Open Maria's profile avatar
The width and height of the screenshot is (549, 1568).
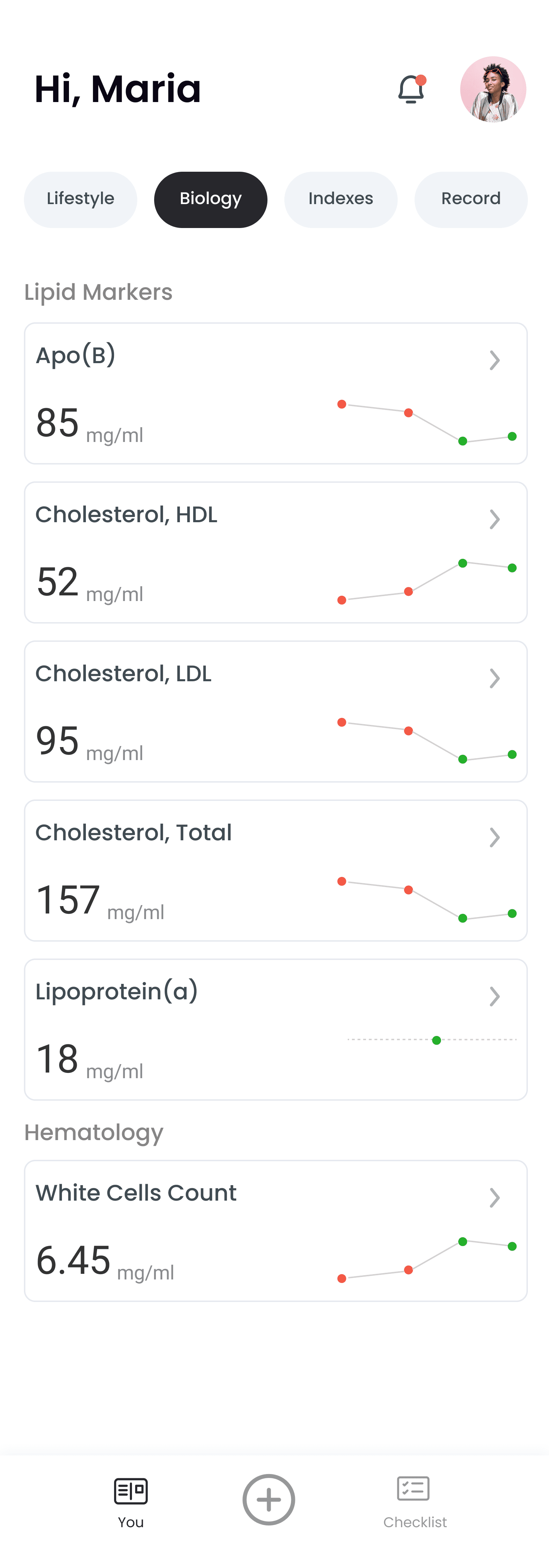[493, 89]
